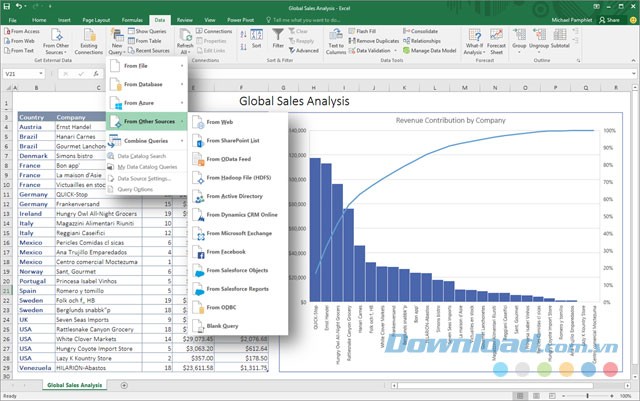The image size is (640, 401).
Task: Open Data Source Settings from the menu
Action: (145, 178)
